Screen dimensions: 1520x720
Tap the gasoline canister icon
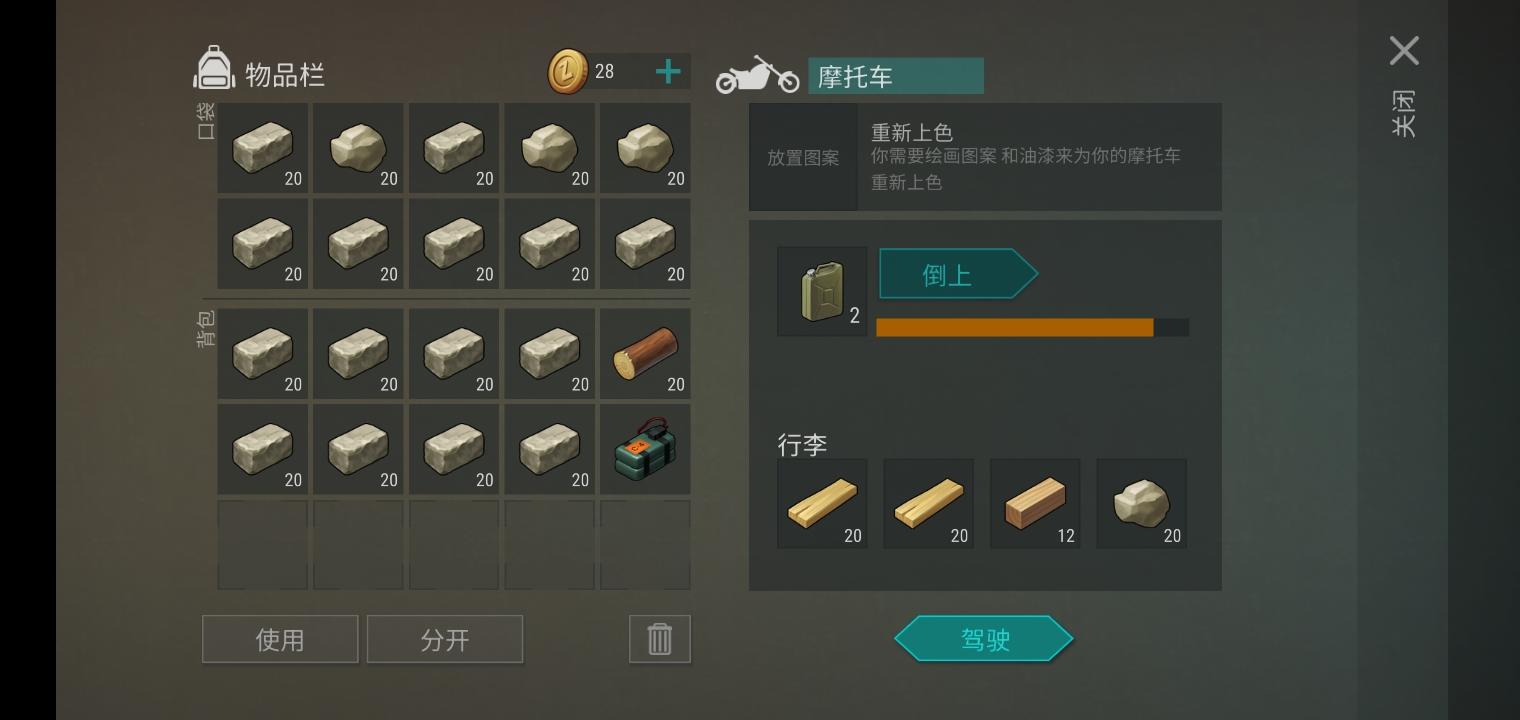[822, 291]
